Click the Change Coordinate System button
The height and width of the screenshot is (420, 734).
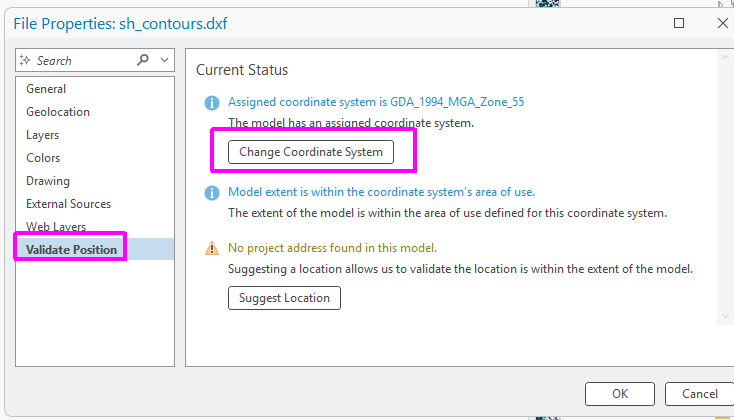311,152
